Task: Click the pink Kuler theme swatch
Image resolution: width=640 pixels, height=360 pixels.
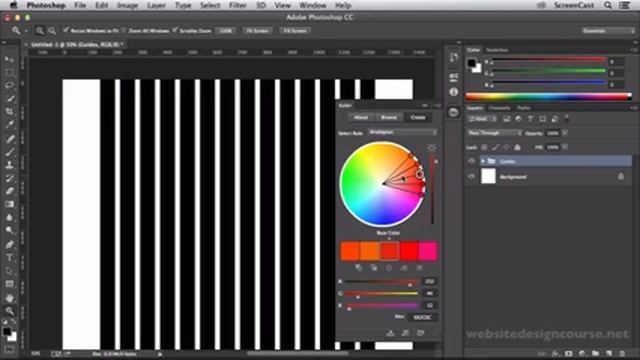Action: [x=428, y=251]
